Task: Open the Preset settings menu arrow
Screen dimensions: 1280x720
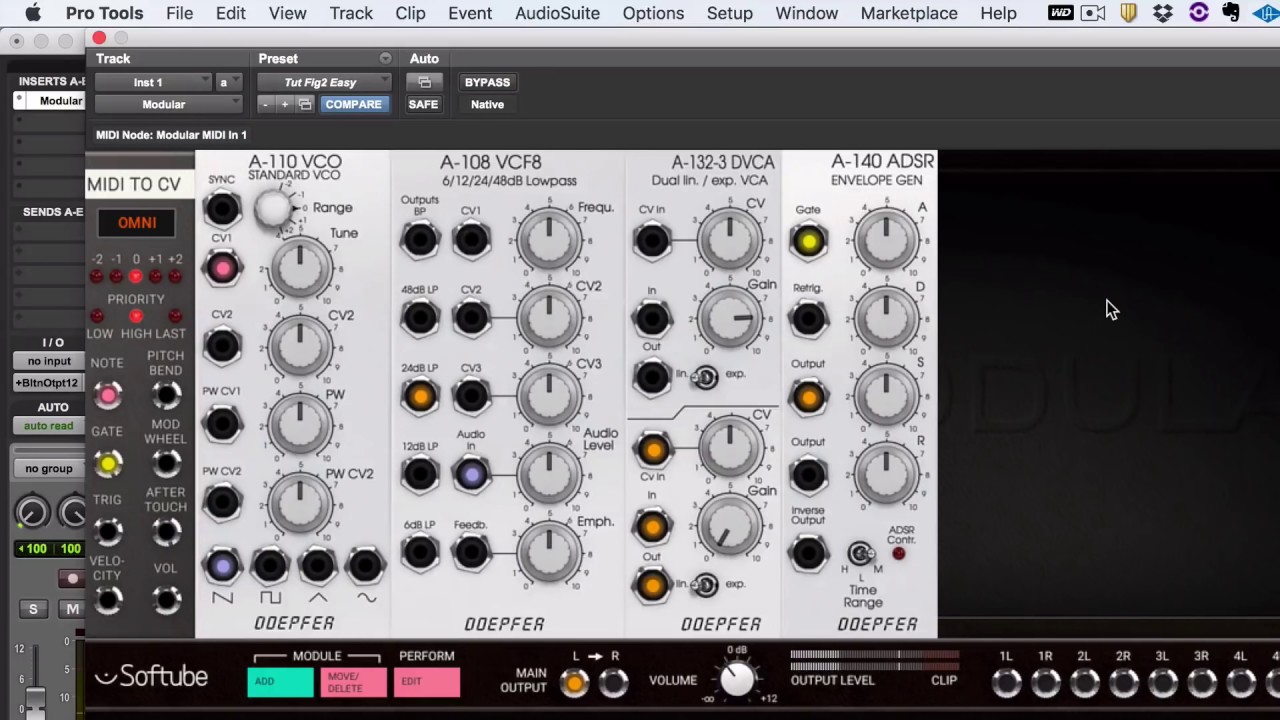Action: click(385, 58)
